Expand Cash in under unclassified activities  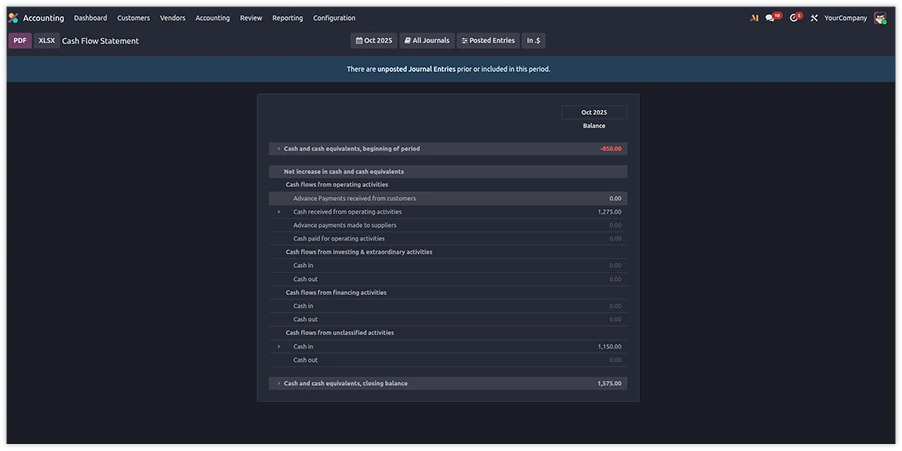click(x=279, y=347)
